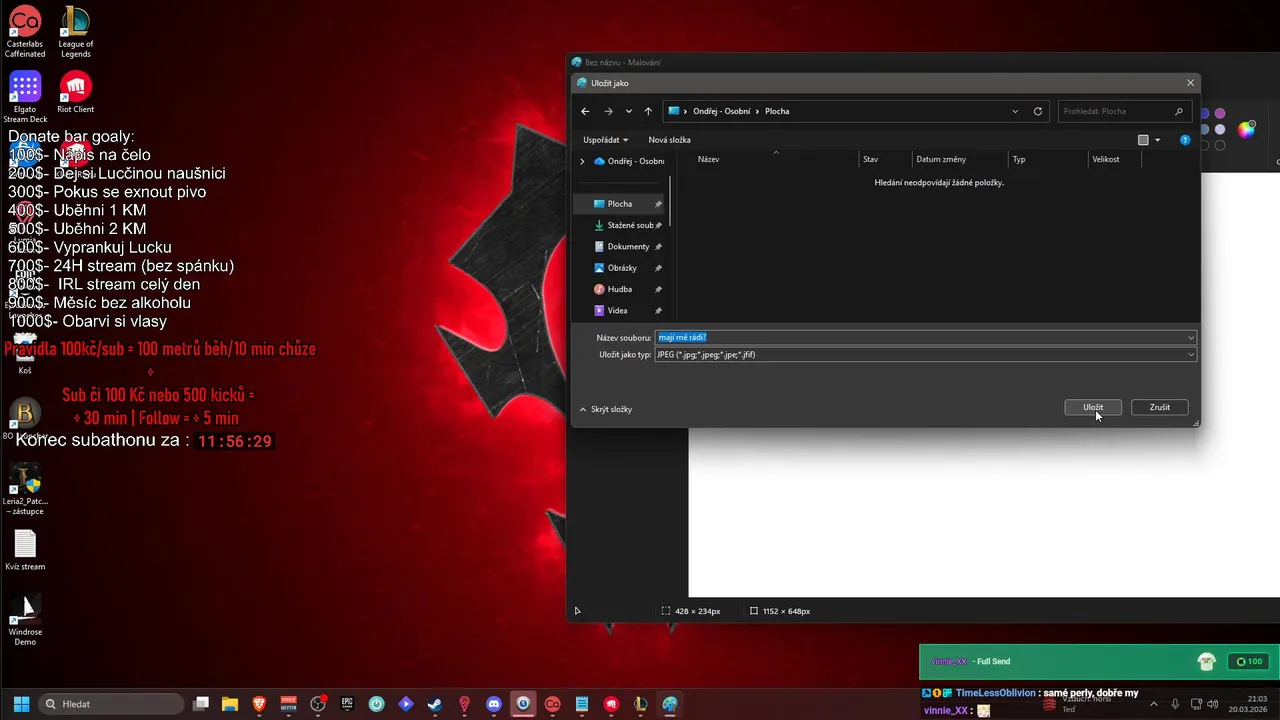This screenshot has height=720, width=1280.
Task: Open Kvíz stream text file
Action: [25, 550]
